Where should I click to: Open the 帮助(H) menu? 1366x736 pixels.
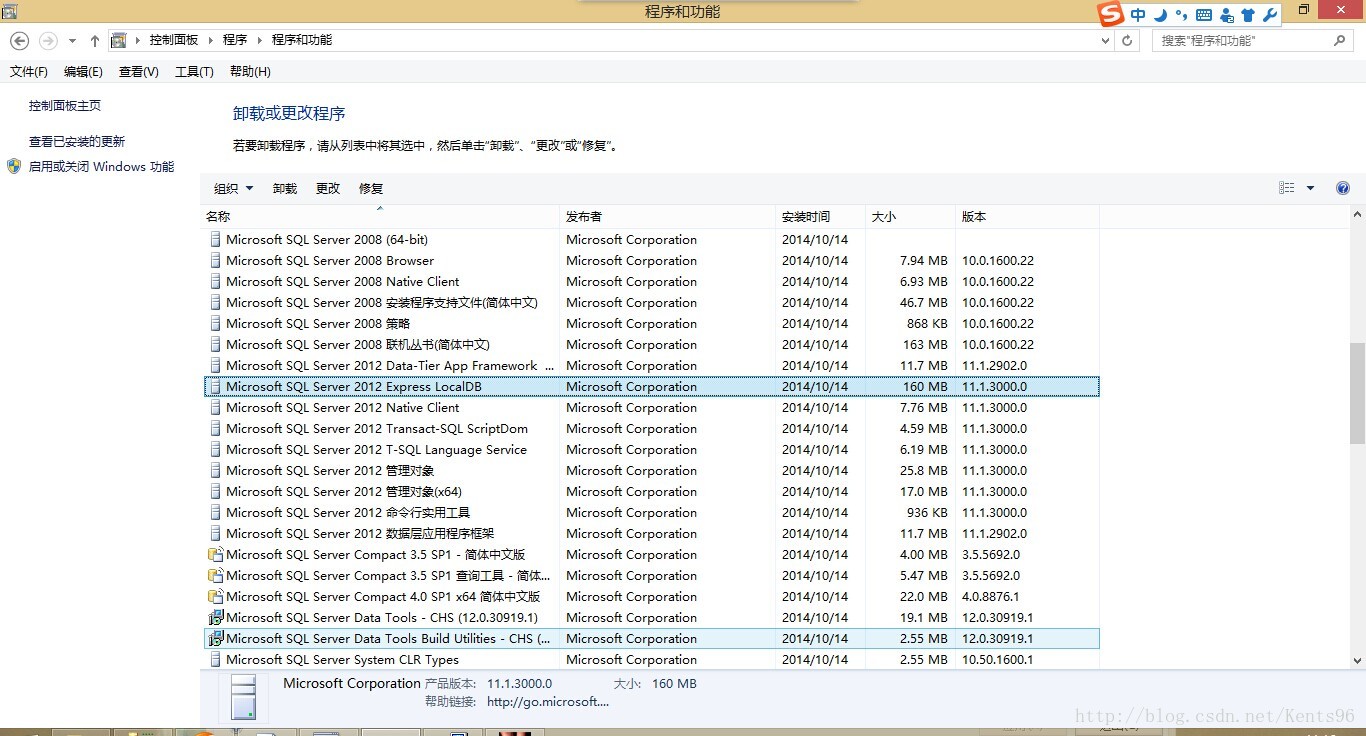[x=250, y=72]
